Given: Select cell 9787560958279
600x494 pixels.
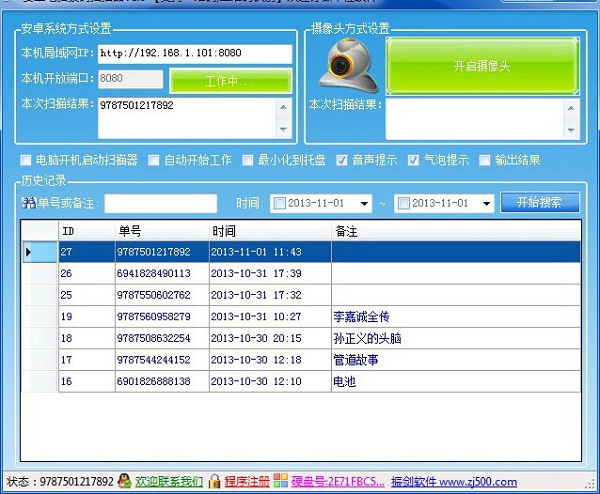Looking at the screenshot, I should pyautogui.click(x=162, y=316).
